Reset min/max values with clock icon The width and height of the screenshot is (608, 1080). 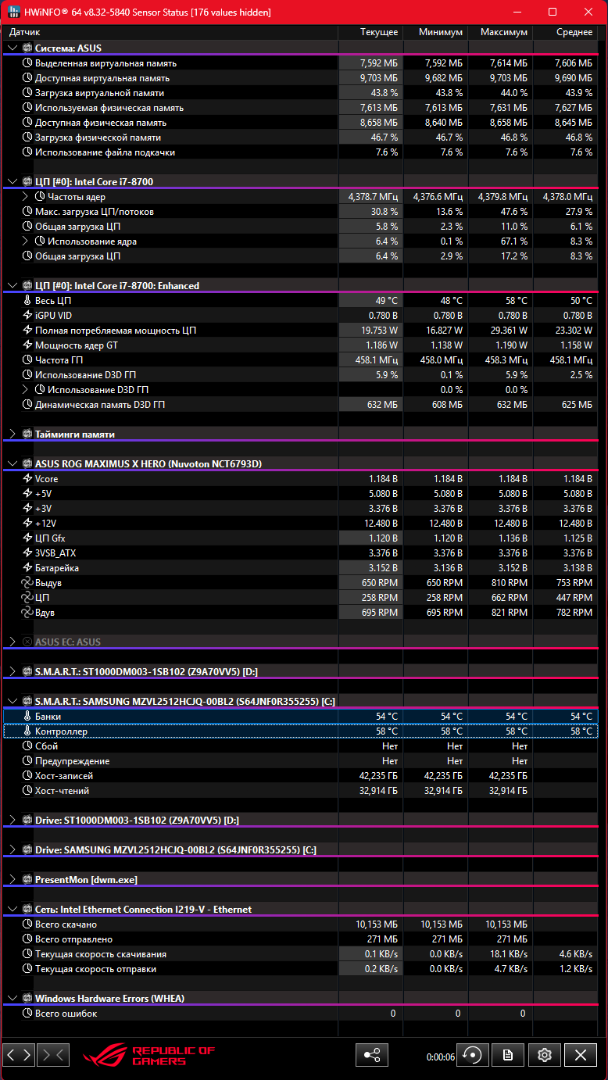[x=474, y=1054]
